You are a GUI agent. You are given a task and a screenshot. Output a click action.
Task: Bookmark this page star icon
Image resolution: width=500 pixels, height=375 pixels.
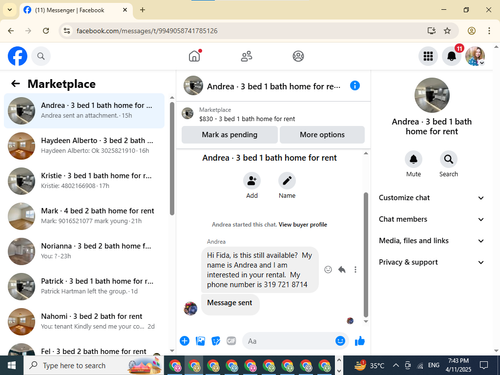click(x=447, y=31)
